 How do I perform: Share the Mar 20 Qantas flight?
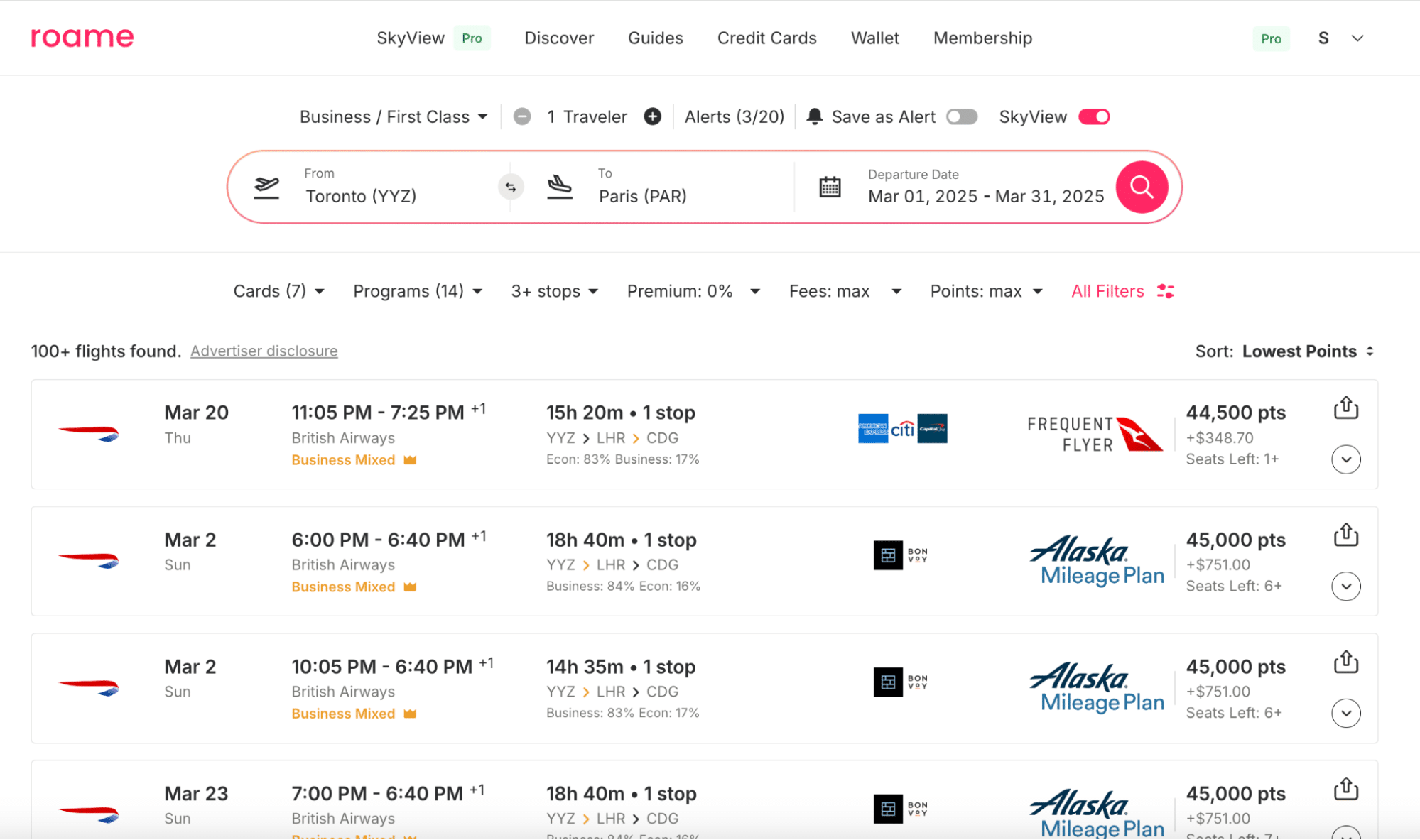[1345, 408]
